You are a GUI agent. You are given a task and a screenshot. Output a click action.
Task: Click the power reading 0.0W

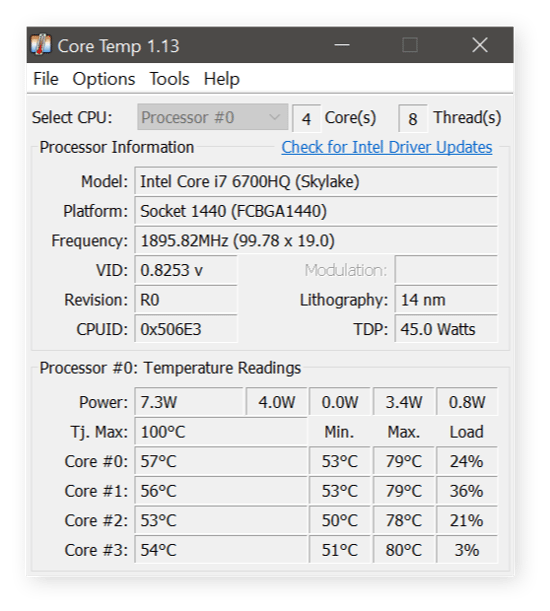(340, 402)
